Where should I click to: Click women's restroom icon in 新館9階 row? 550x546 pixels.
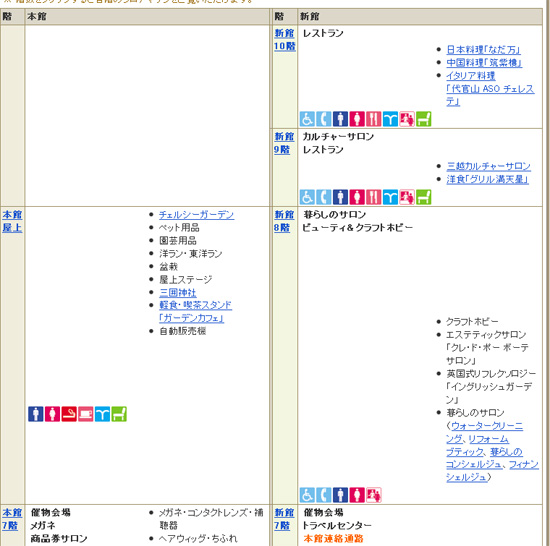(x=357, y=197)
